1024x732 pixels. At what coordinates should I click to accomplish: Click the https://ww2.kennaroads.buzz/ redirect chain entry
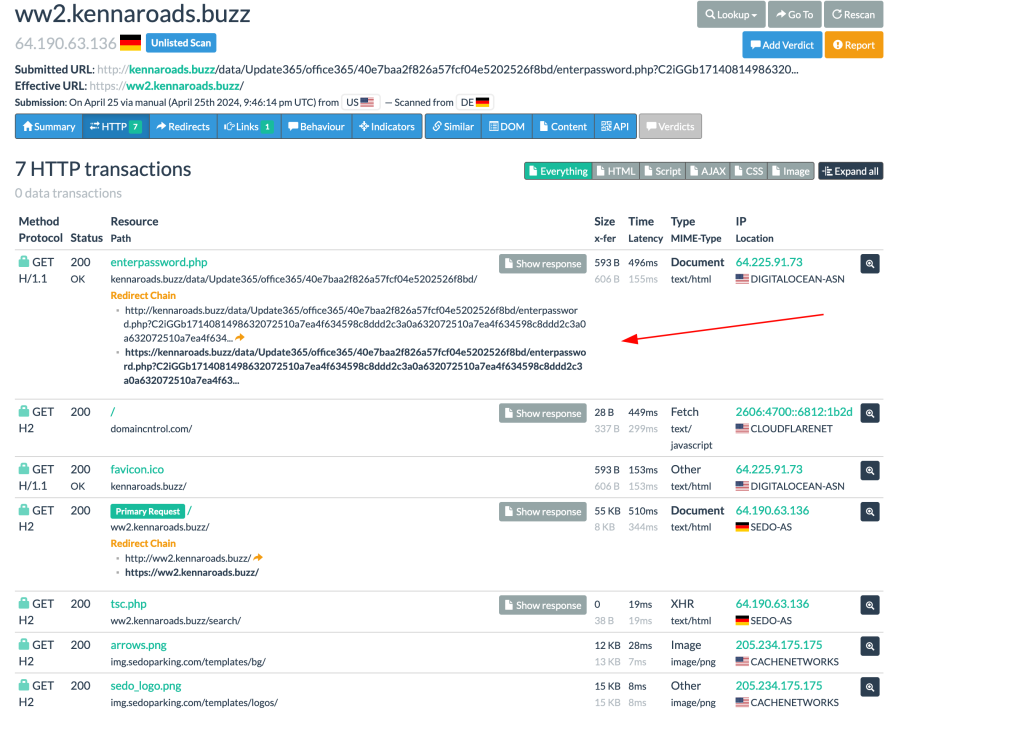tap(192, 573)
